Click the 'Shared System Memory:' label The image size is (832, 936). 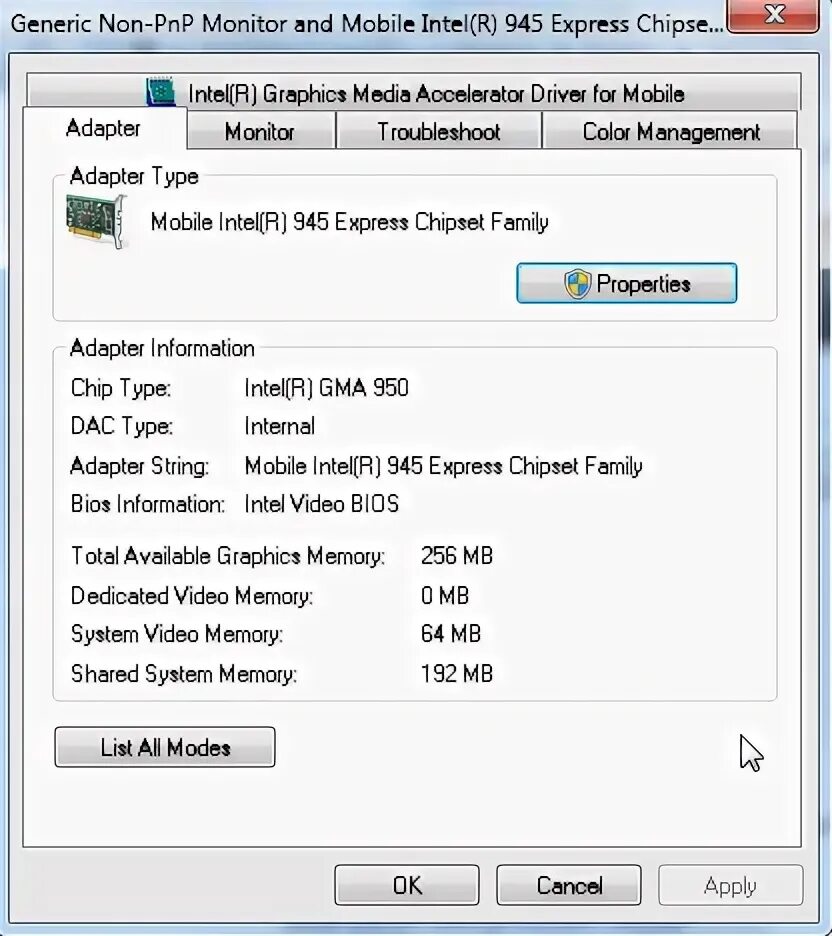[x=184, y=674]
